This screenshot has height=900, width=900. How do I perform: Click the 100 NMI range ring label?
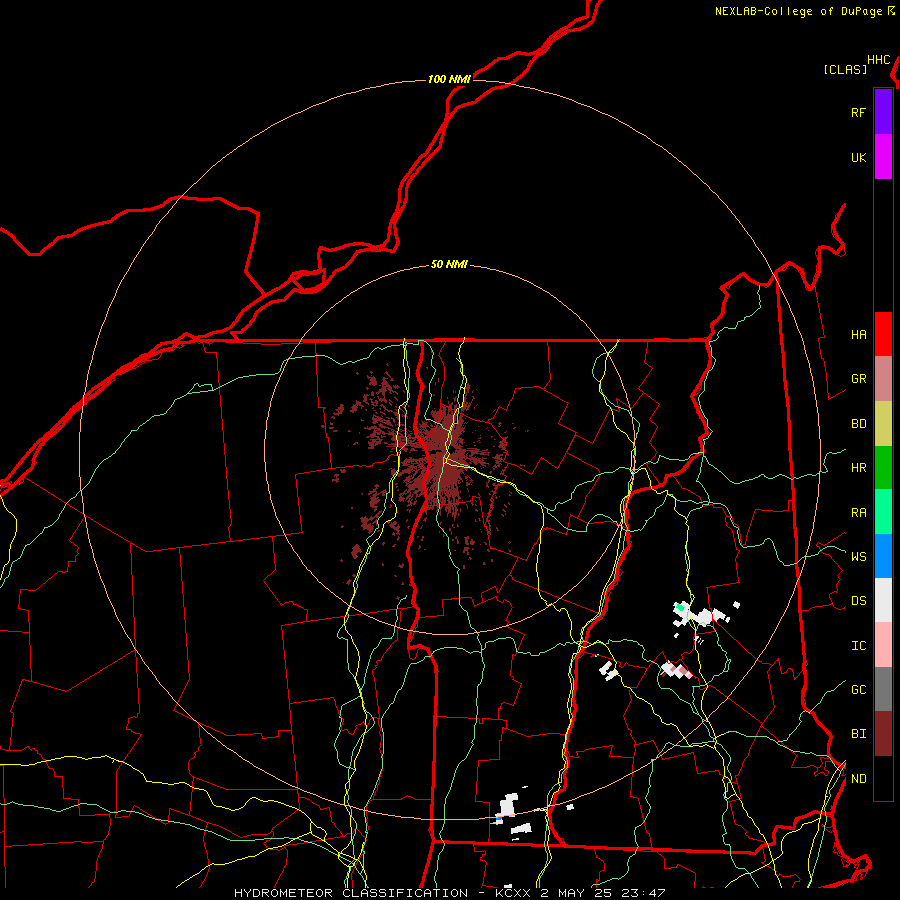click(x=449, y=79)
